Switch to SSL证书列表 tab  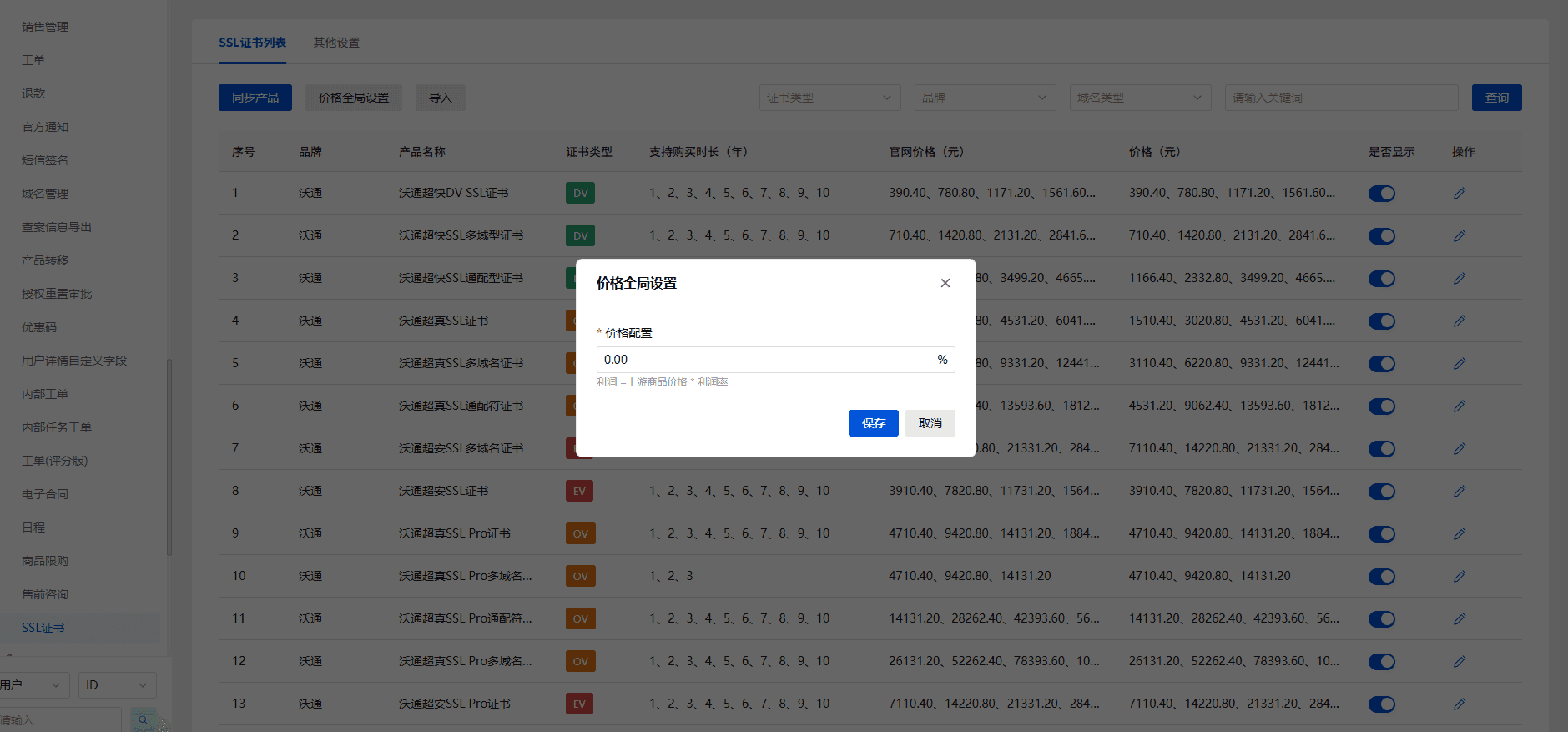(253, 43)
